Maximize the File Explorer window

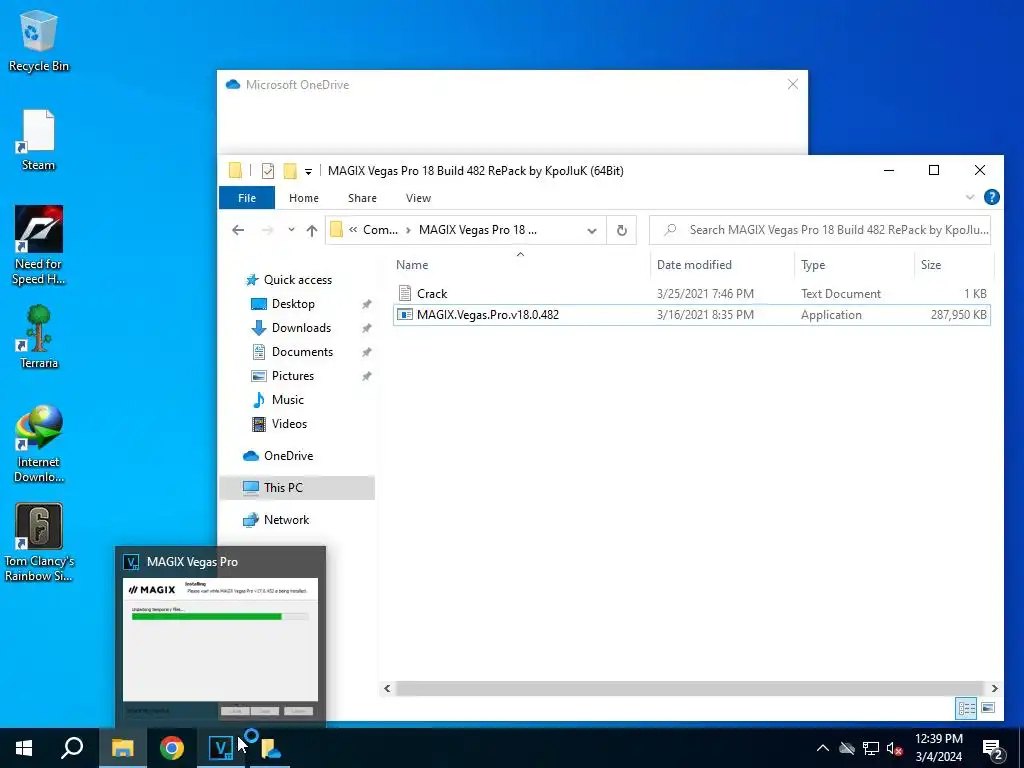point(934,170)
